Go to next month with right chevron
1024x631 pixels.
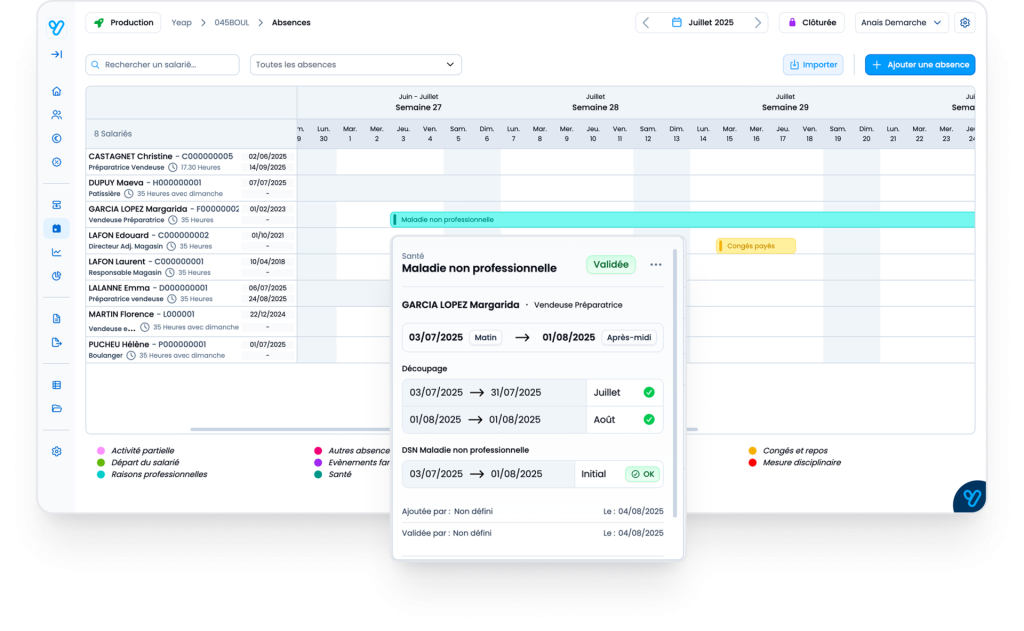coord(758,22)
